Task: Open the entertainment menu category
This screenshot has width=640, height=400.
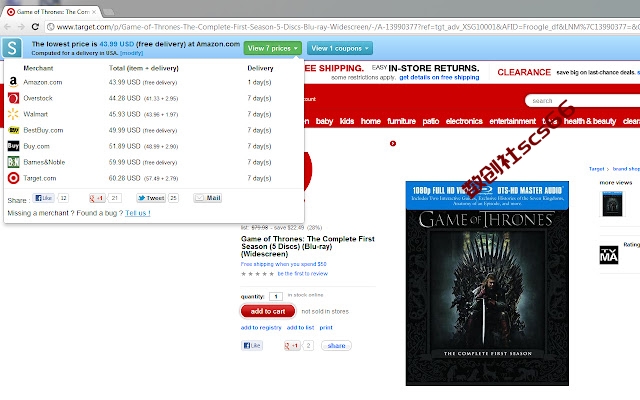Action: coord(513,121)
